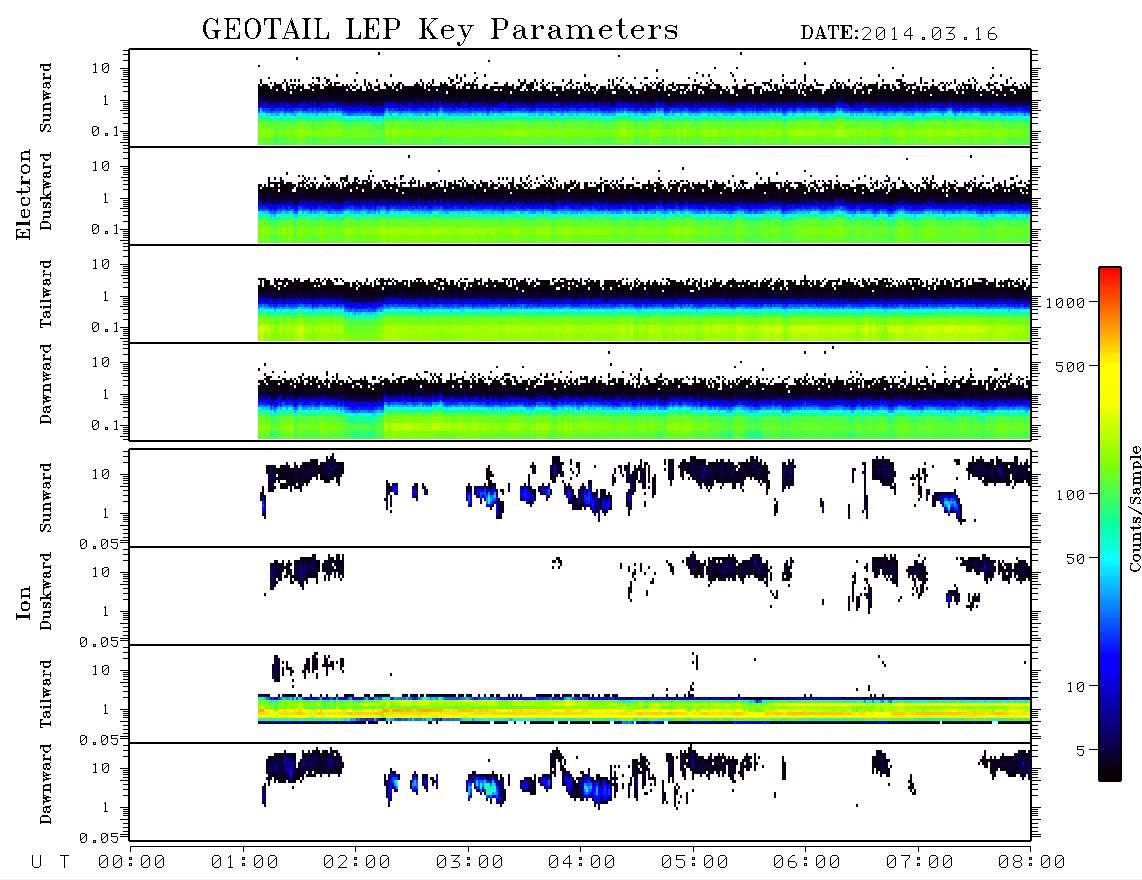Click the 08:00 time tick label
Screen dimensions: 1142x880
(x=1032, y=863)
